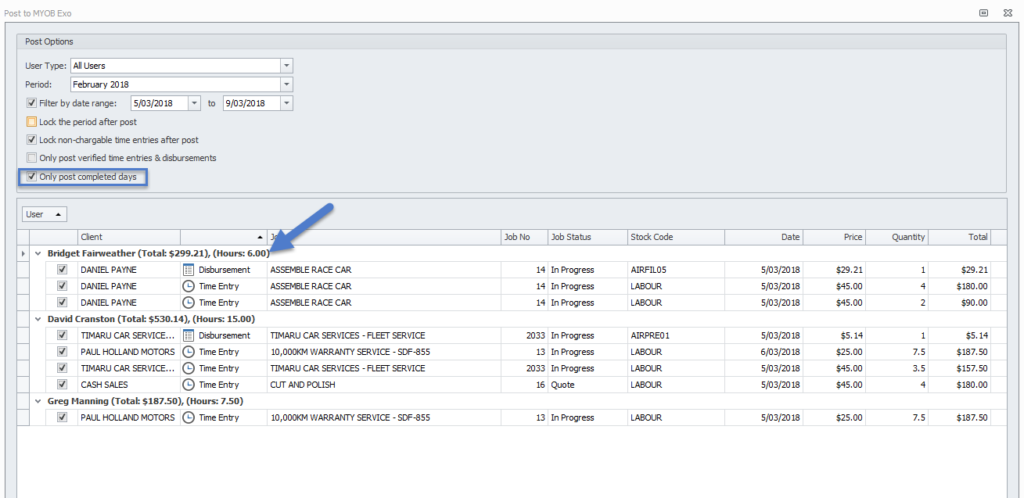Click CASH SALES client cell

(x=129, y=384)
